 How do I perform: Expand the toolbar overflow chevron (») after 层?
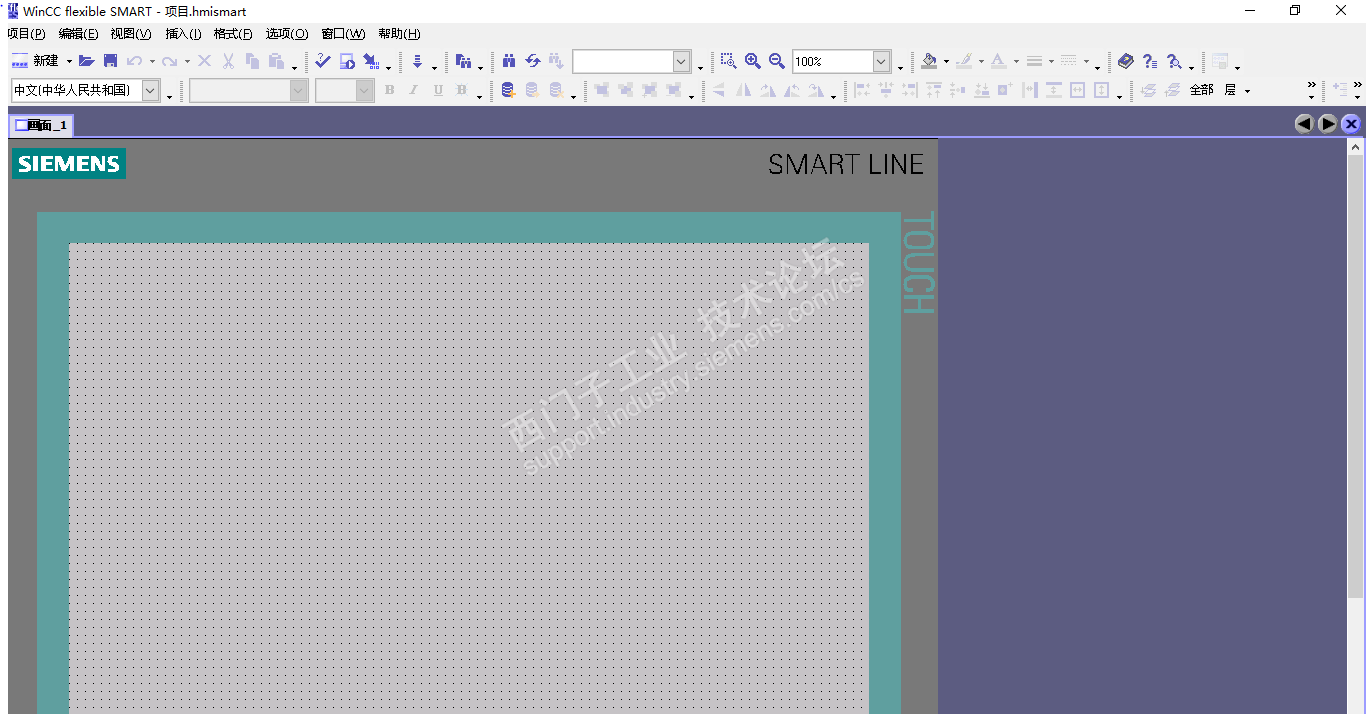[x=1312, y=85]
